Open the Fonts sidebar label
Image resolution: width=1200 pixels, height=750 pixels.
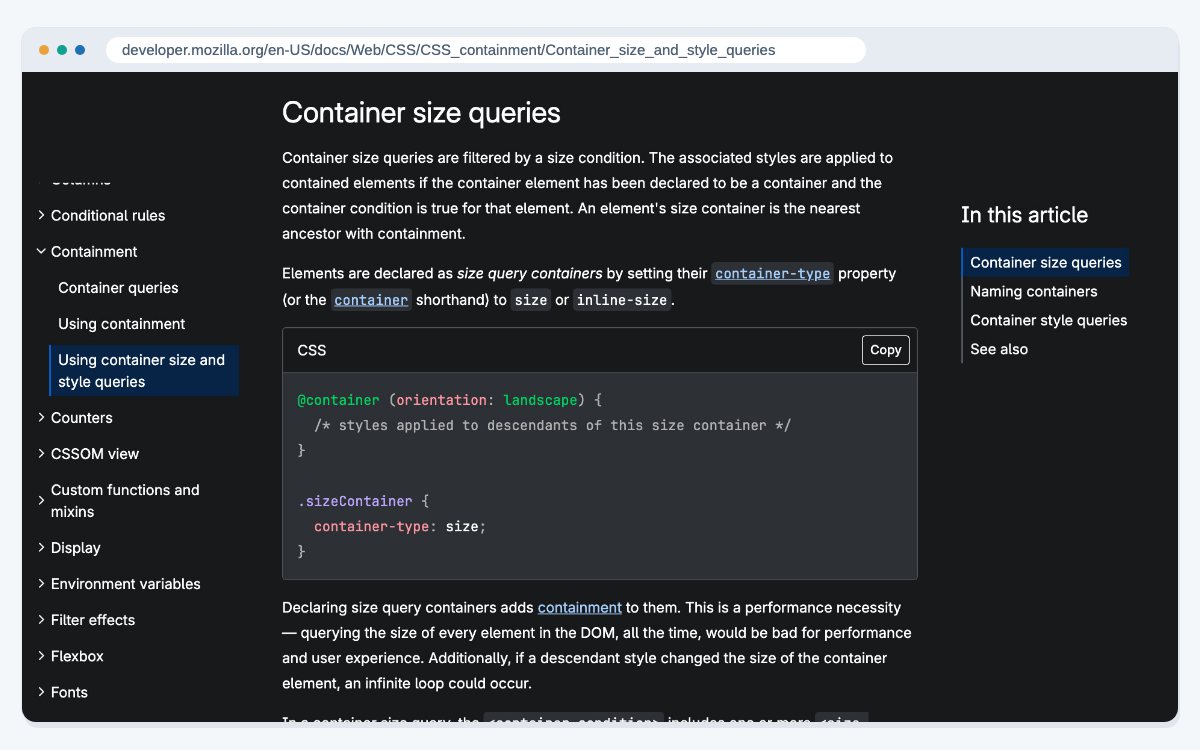point(69,692)
